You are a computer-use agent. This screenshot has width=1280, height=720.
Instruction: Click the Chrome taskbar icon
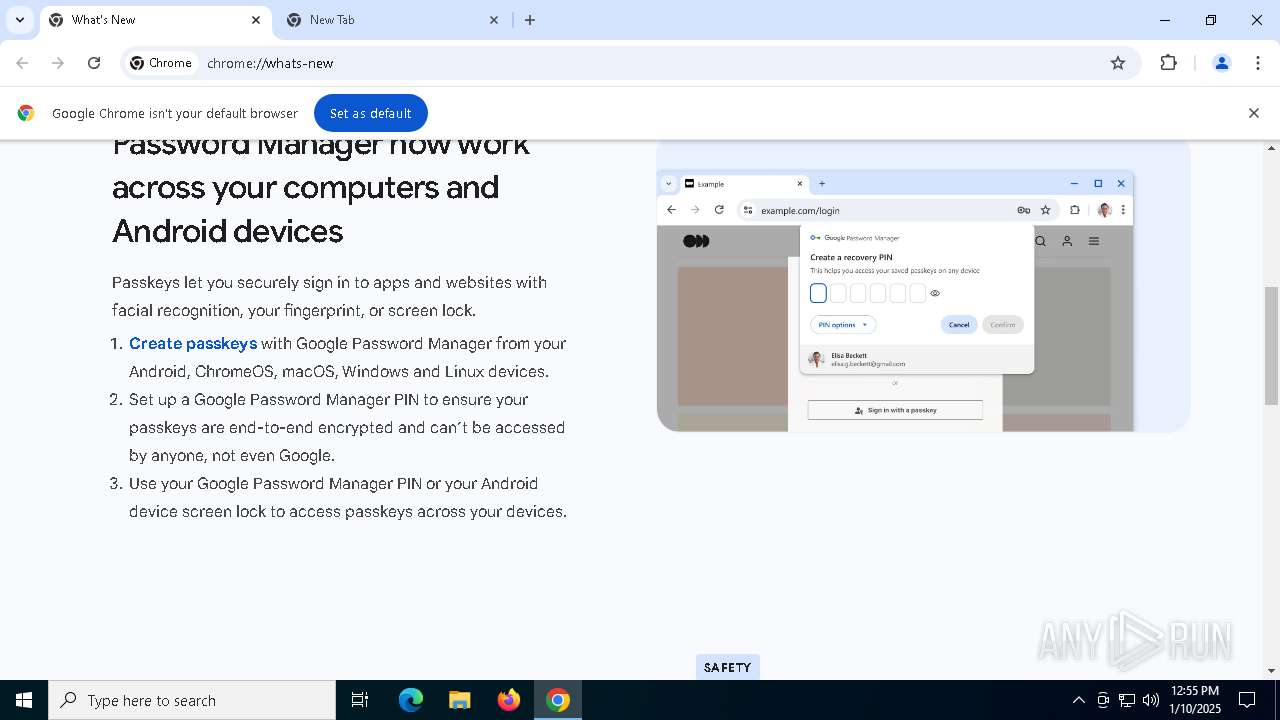point(558,700)
